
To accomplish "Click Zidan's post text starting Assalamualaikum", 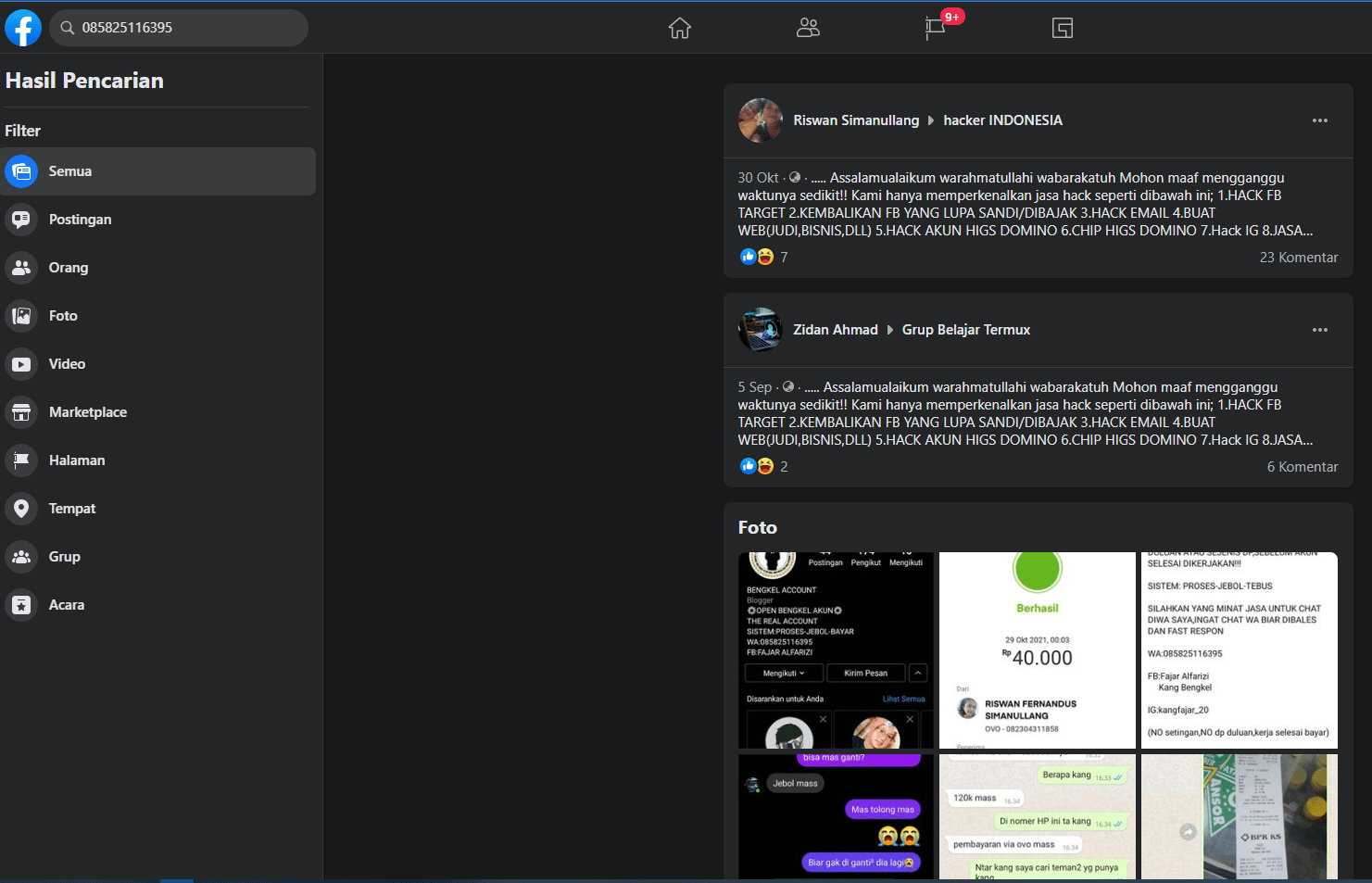I will (x=1026, y=413).
